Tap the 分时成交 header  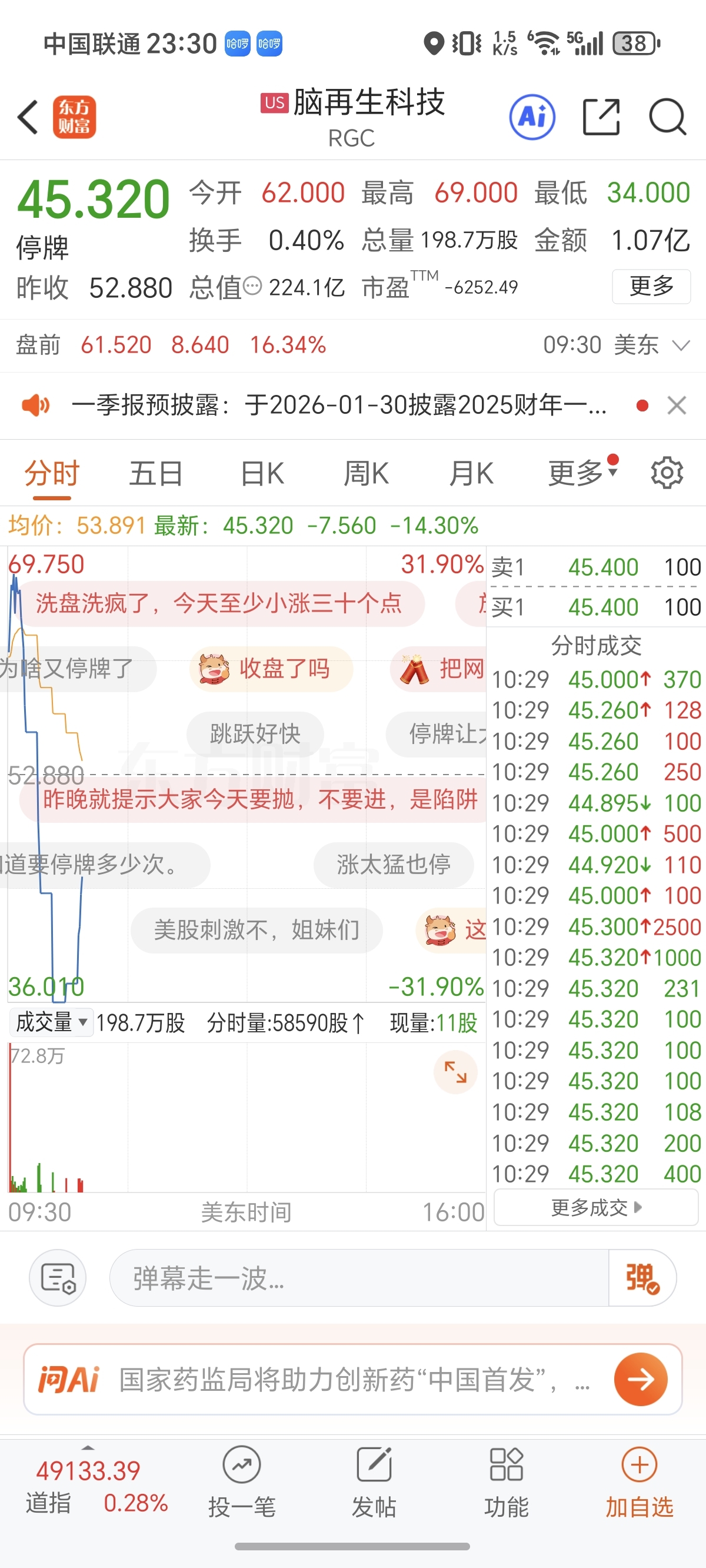pyautogui.click(x=596, y=645)
